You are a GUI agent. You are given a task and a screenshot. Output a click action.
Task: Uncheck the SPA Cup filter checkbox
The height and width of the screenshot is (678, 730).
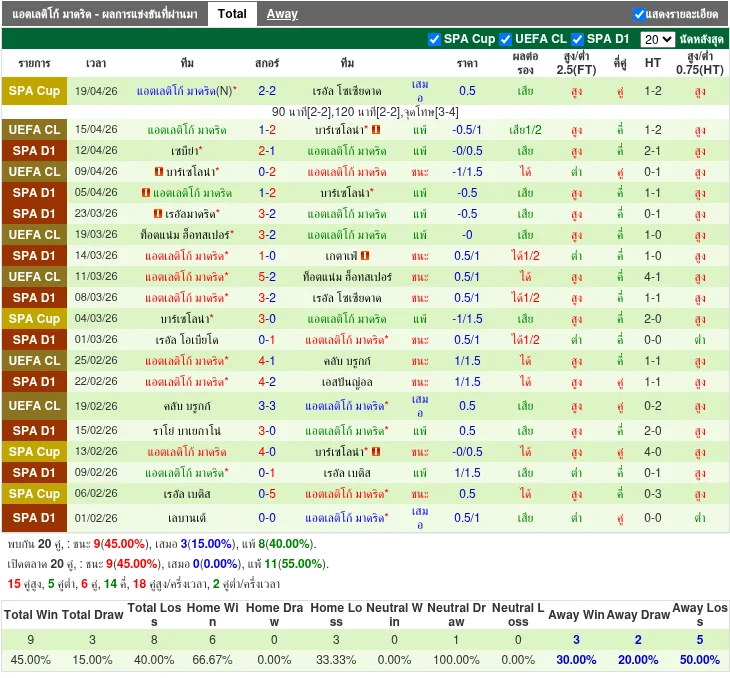click(434, 39)
